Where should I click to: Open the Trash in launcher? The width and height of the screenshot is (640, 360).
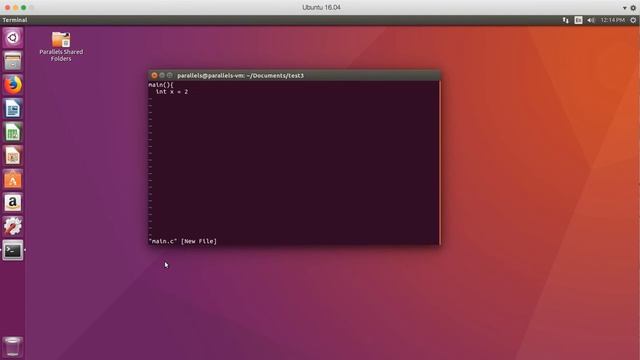coord(13,347)
